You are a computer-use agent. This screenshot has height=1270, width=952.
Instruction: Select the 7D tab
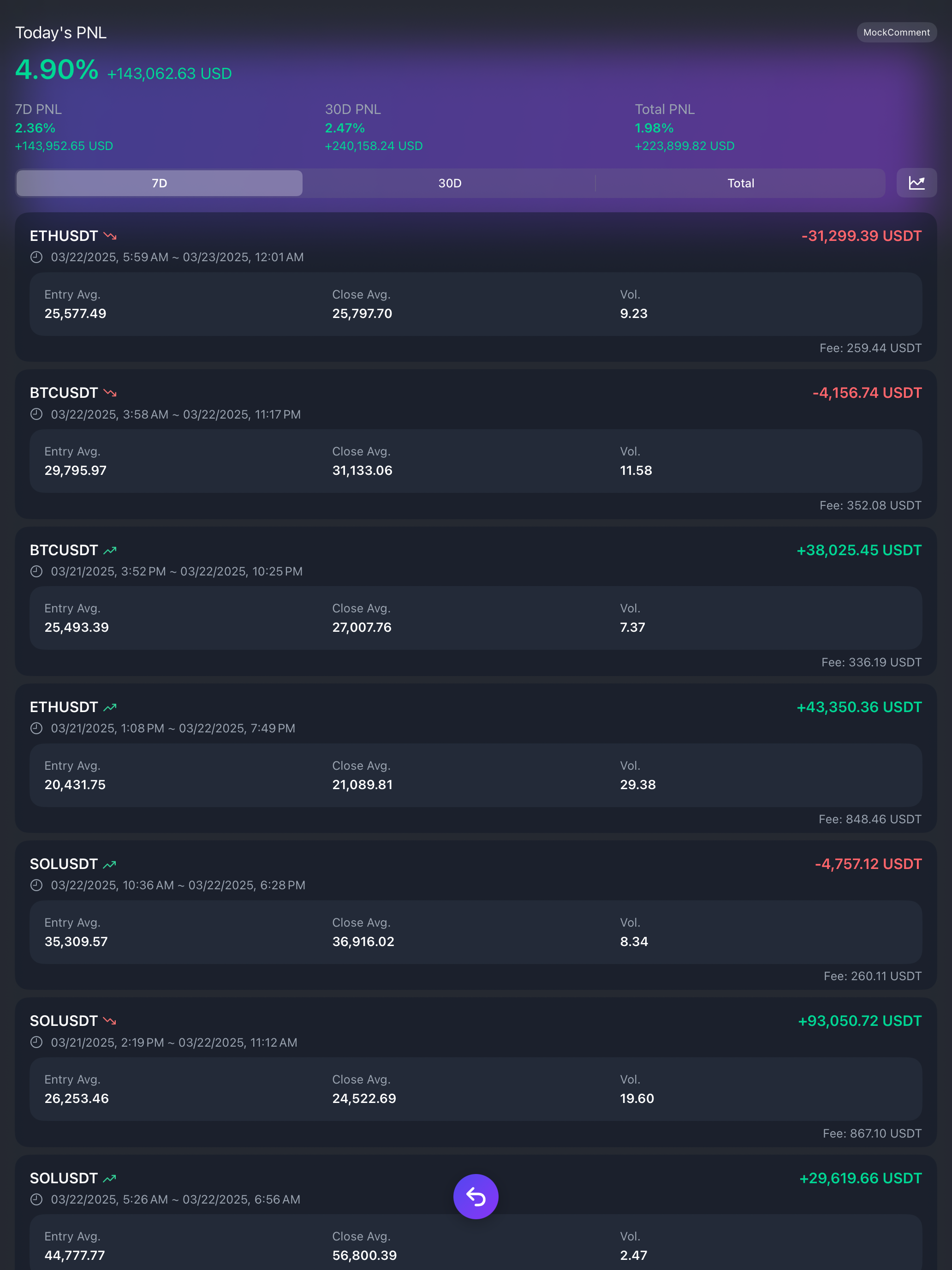click(160, 183)
